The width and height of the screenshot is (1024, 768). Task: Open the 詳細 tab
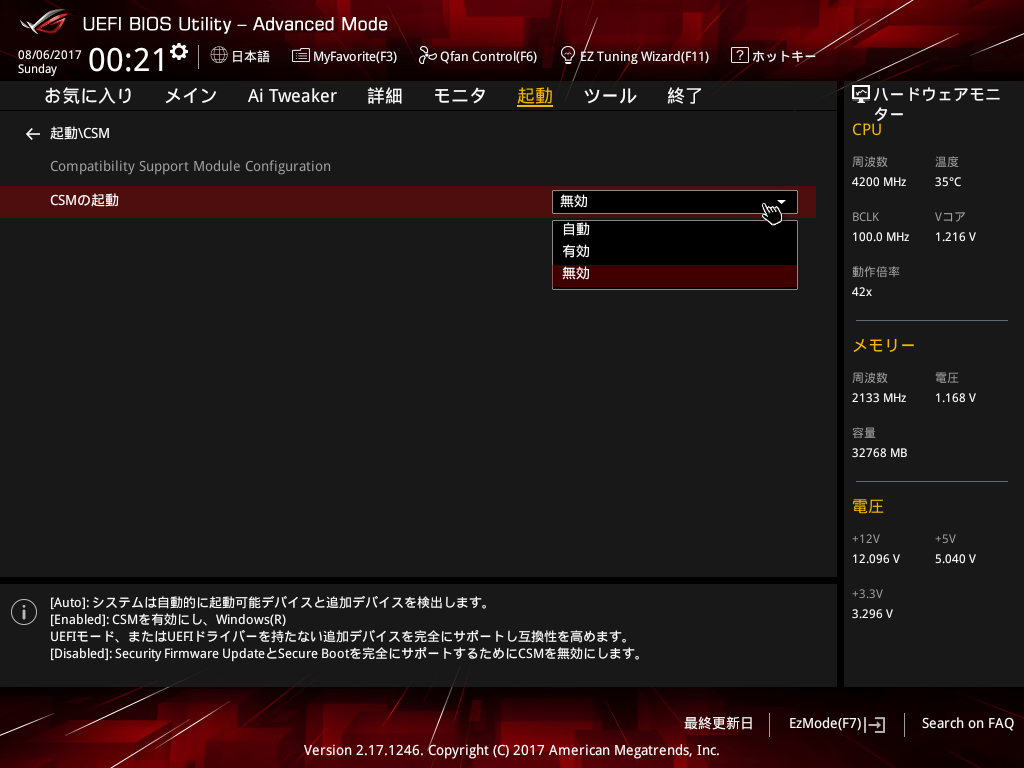click(x=385, y=96)
